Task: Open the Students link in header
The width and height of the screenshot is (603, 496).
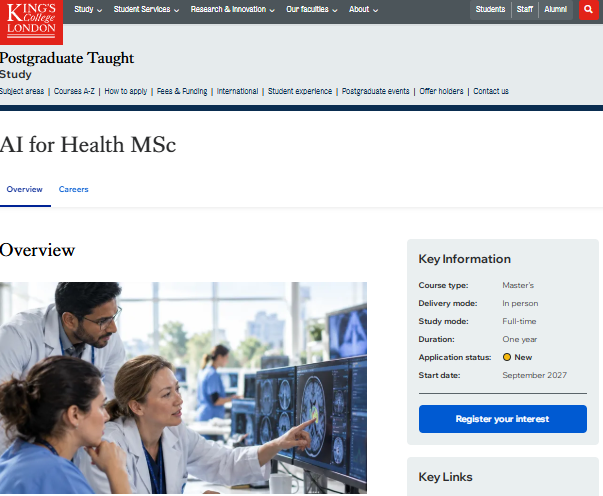Action: pos(490,9)
